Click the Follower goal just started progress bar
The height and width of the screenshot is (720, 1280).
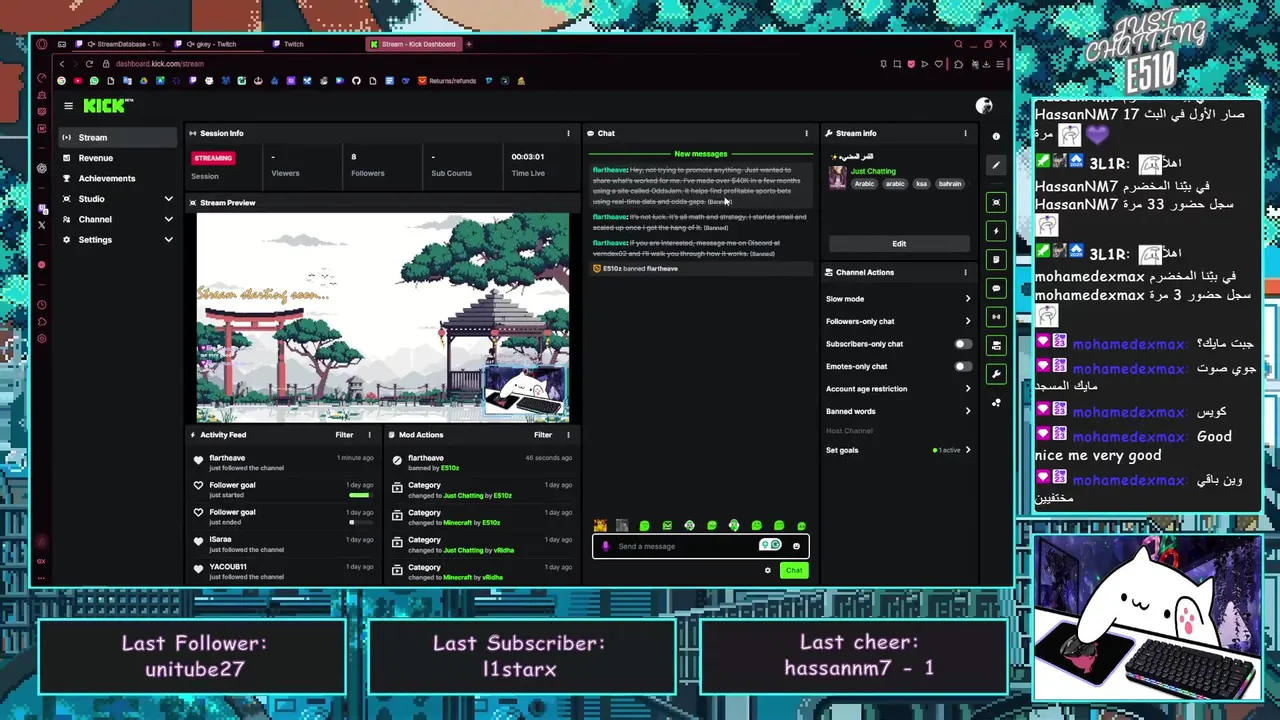click(x=359, y=495)
